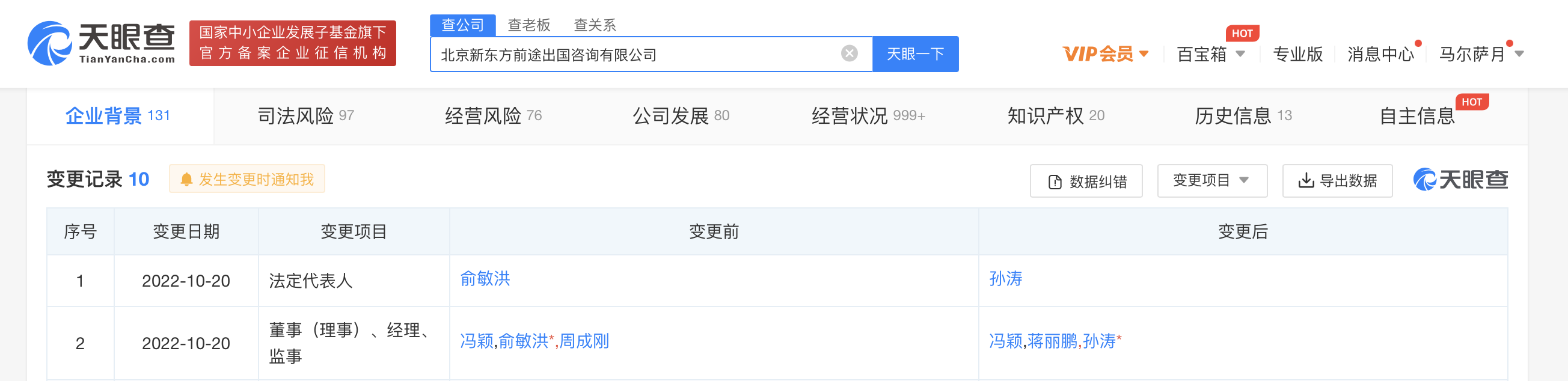This screenshot has height=381, width=1568.
Task: Click the data correction document icon
Action: [x=1055, y=181]
